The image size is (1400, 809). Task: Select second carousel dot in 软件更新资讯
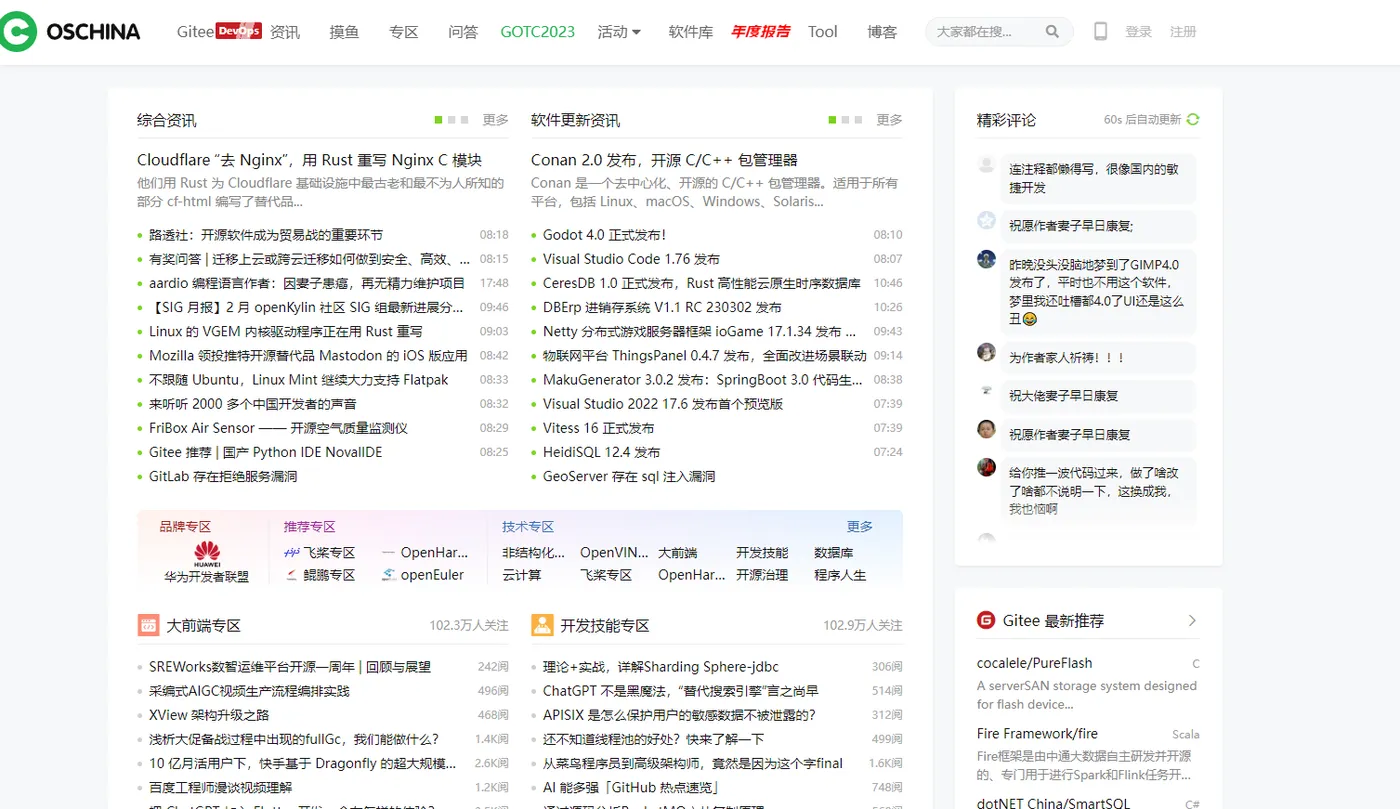coord(846,120)
